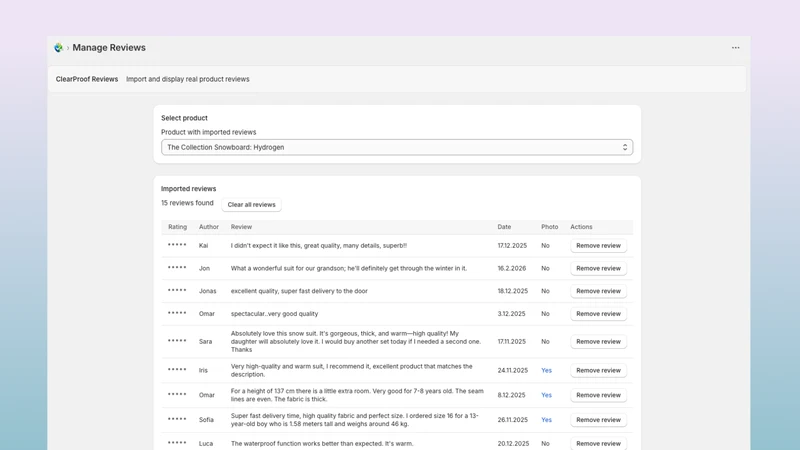Click Luca's review about the waterproof function
Viewport: 800px width, 450px height.
[322, 443]
